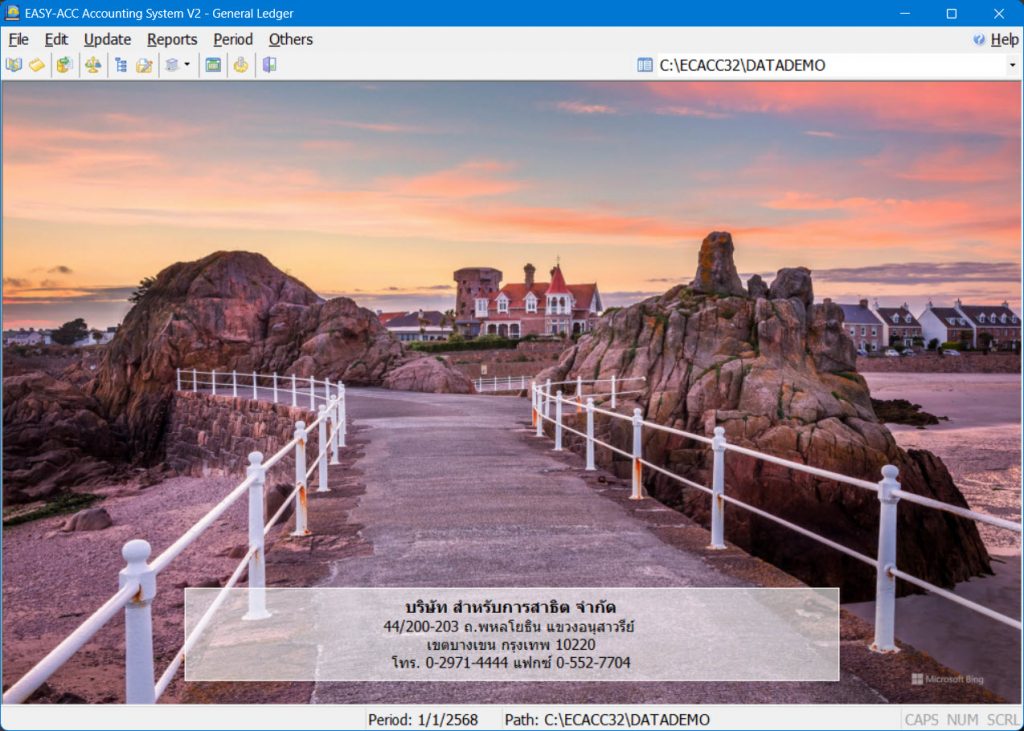Open the Update menu
The width and height of the screenshot is (1024, 731).
tap(107, 39)
